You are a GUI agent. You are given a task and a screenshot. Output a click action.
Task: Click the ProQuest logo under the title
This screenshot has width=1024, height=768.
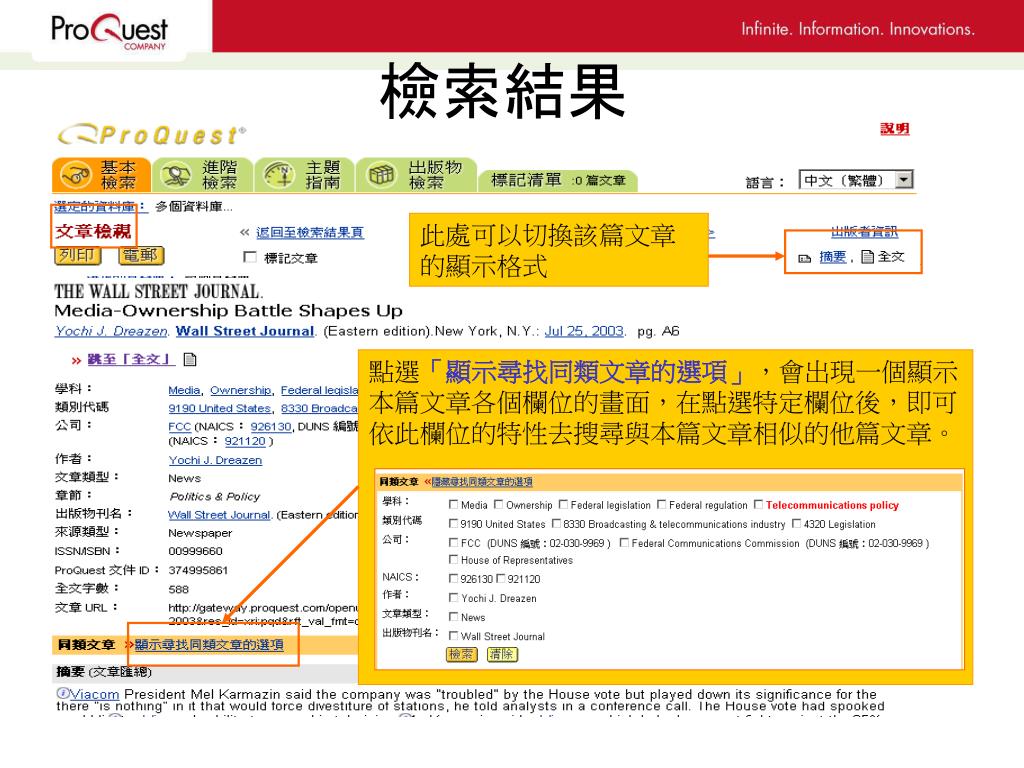(152, 135)
